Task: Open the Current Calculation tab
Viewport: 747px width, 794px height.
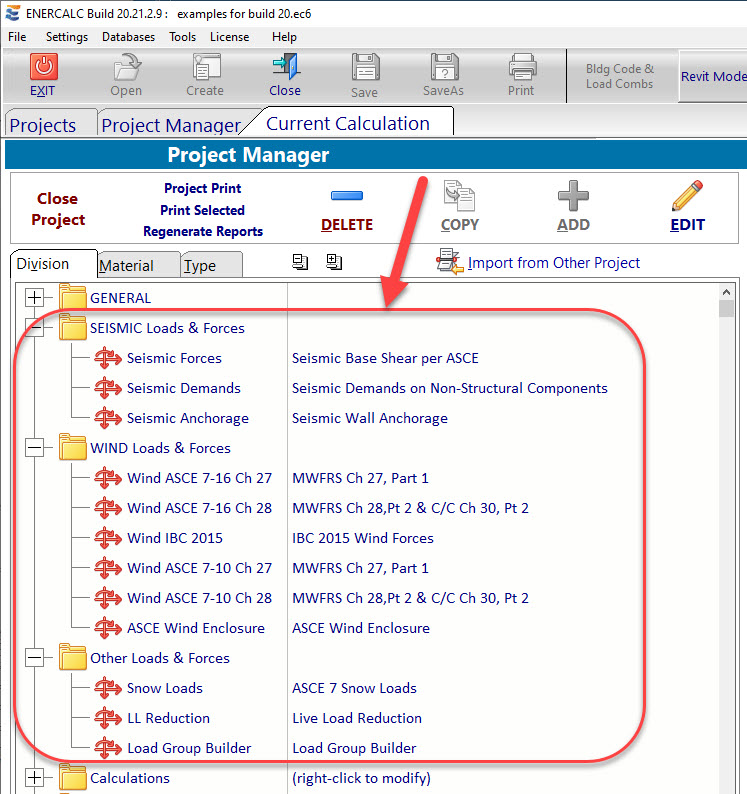Action: click(347, 124)
